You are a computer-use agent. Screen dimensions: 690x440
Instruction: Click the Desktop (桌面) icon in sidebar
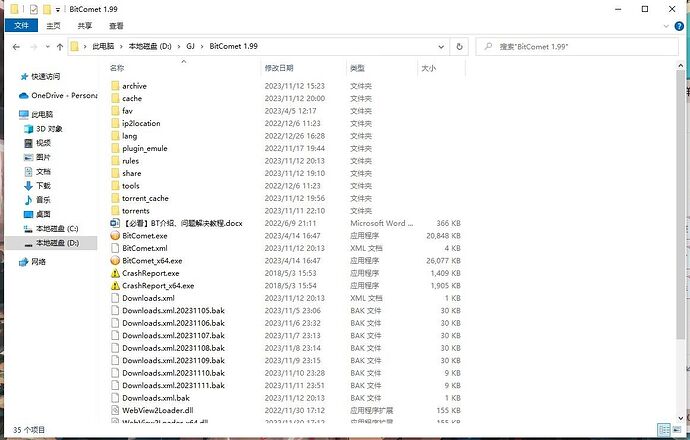pos(29,214)
